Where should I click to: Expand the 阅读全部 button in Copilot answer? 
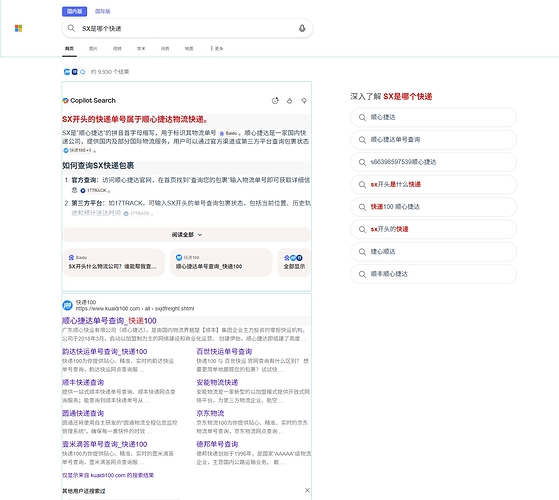187,234
